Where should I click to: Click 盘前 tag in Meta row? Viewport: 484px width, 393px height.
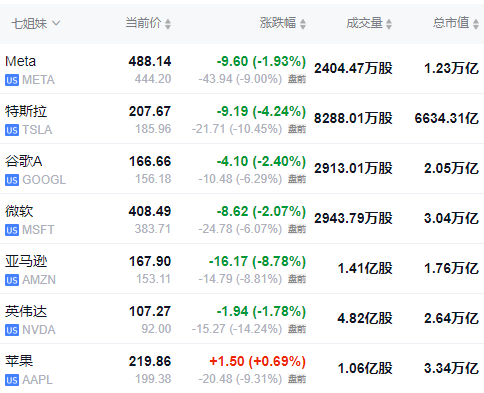click(297, 79)
